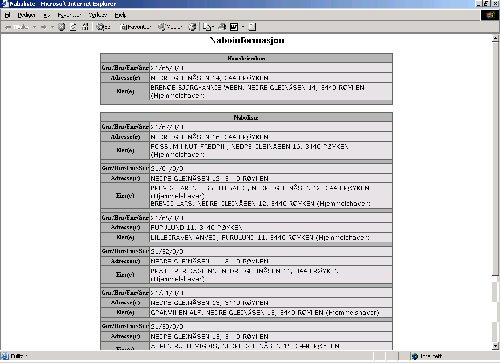Viewport: 500px width, 363px height.
Task: Expand the Back button history dropdown arrow
Action: pos(34,27)
